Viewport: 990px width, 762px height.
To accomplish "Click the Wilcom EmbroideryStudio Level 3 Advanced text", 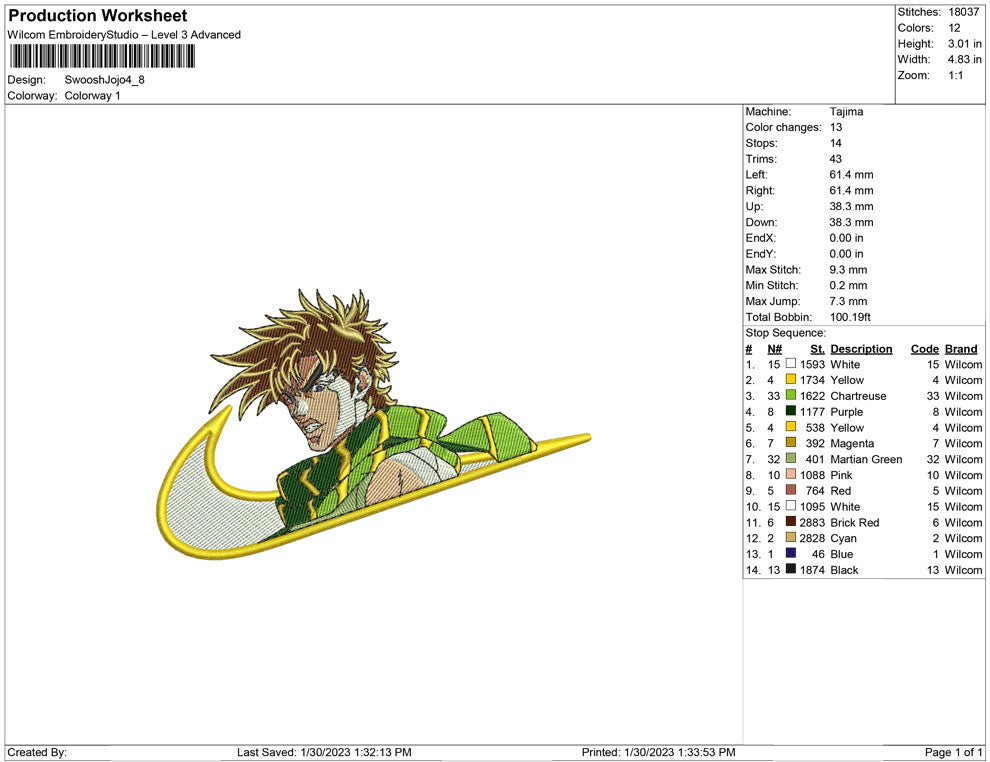I will pyautogui.click(x=124, y=35).
